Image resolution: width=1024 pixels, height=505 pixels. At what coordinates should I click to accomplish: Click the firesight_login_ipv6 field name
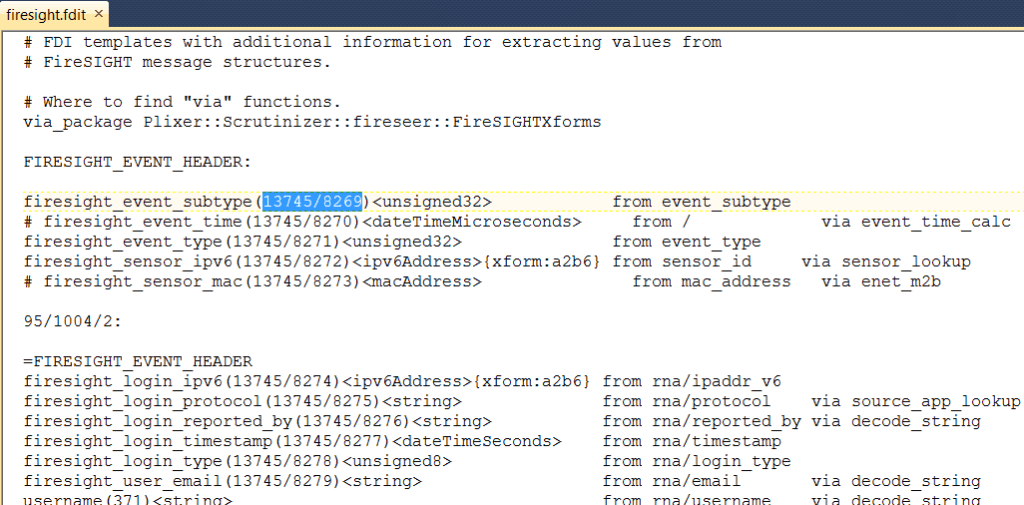point(117,382)
